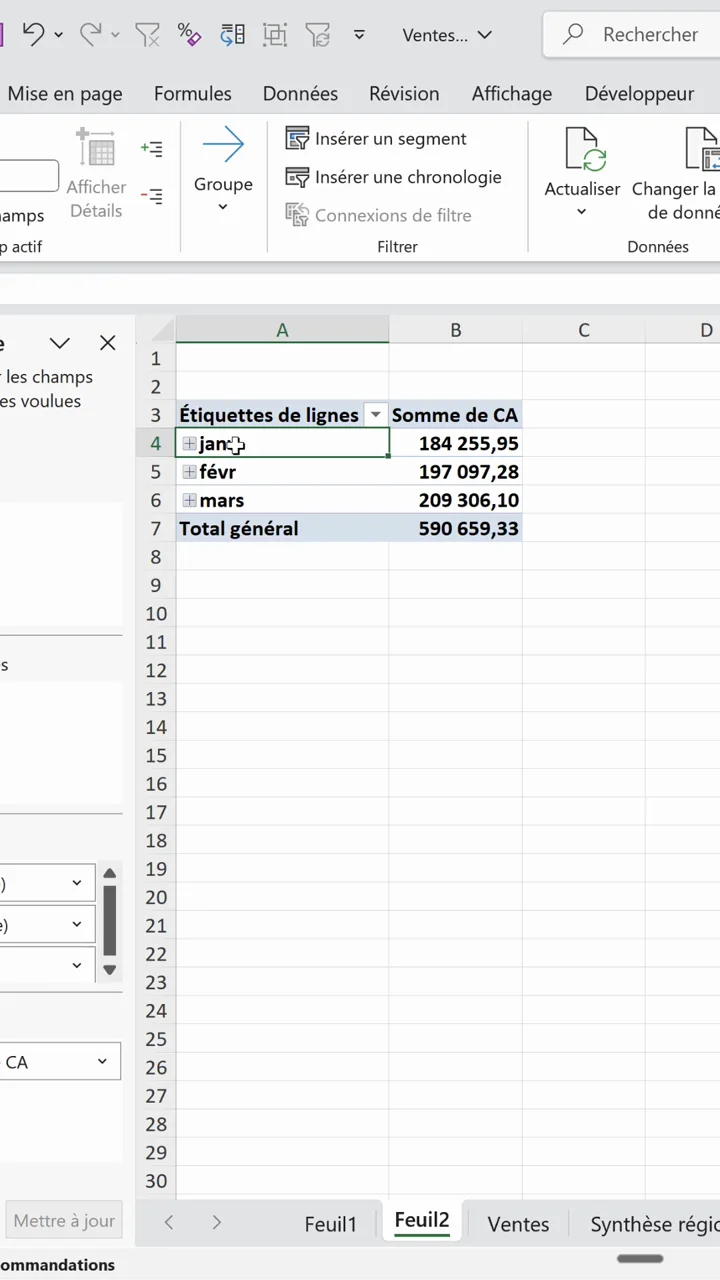Select column B header
The height and width of the screenshot is (1280, 720).
pos(455,330)
